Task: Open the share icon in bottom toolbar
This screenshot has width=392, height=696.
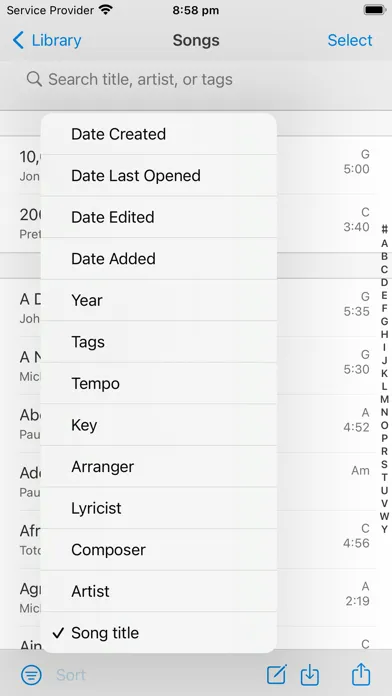Action: (x=361, y=674)
